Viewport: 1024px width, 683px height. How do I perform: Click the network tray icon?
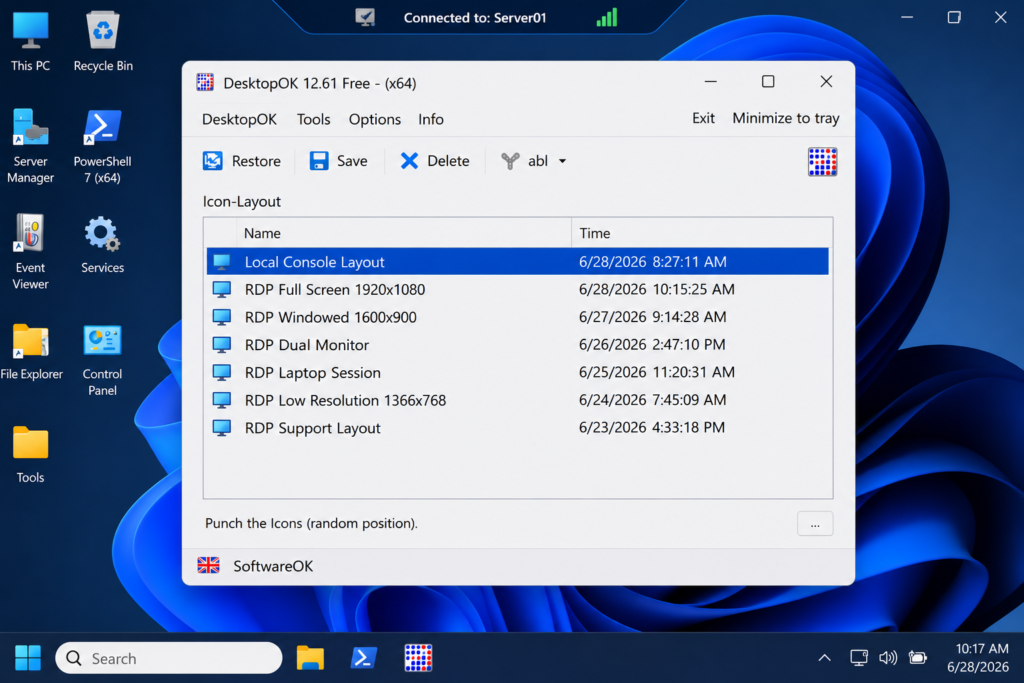coord(858,658)
